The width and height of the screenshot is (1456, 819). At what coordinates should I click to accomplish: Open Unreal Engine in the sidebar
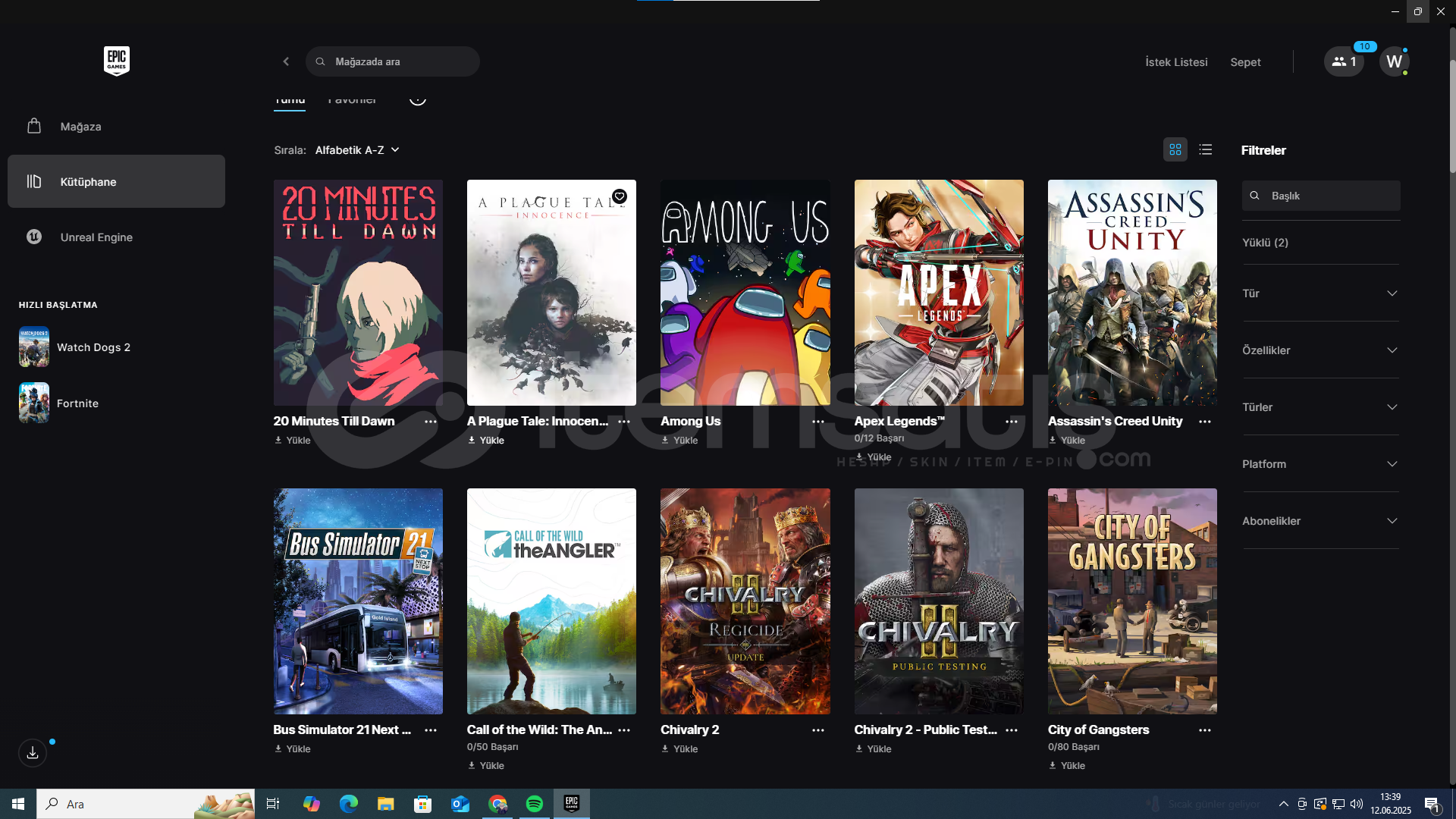(x=116, y=237)
